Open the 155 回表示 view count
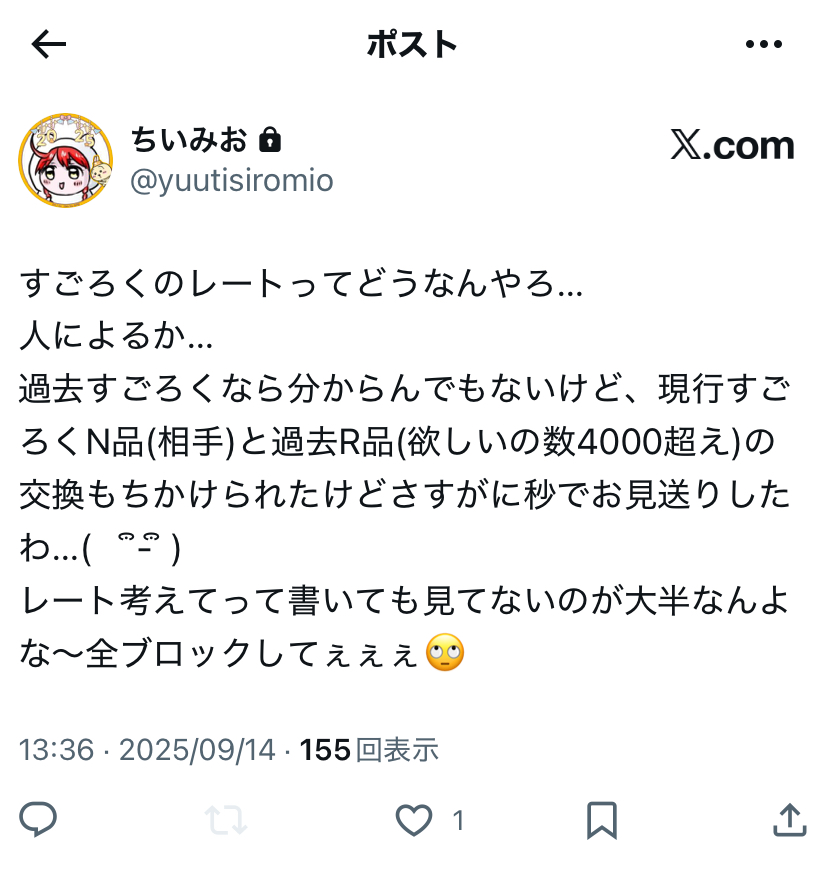The image size is (828, 893). pyautogui.click(x=369, y=749)
